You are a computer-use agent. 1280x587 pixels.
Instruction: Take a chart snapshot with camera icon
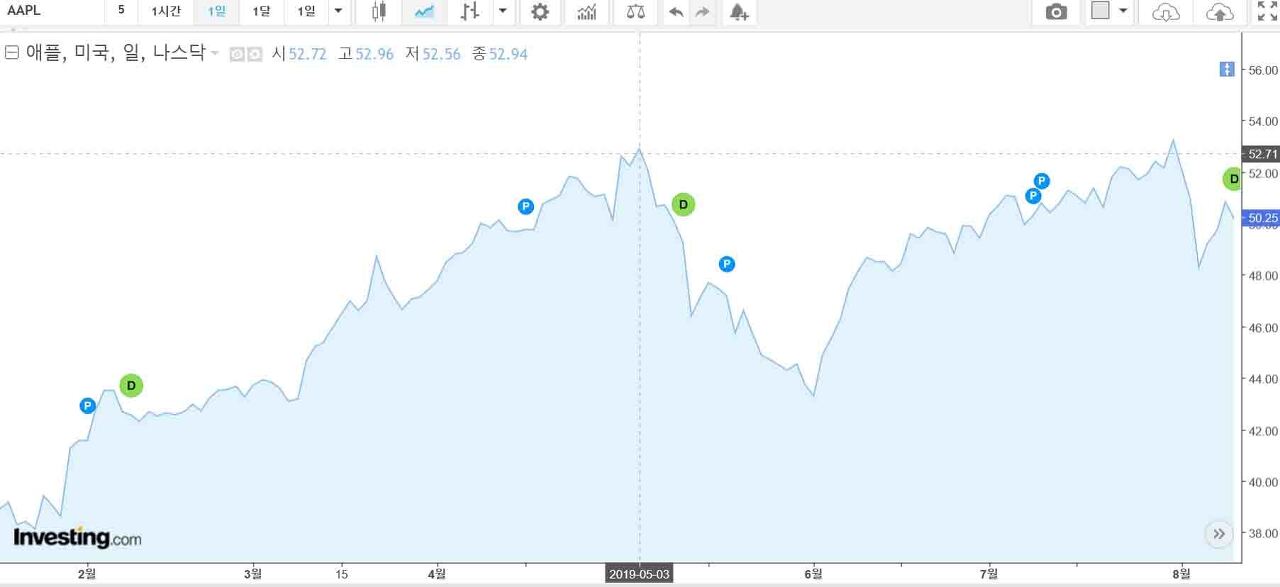tap(1056, 12)
